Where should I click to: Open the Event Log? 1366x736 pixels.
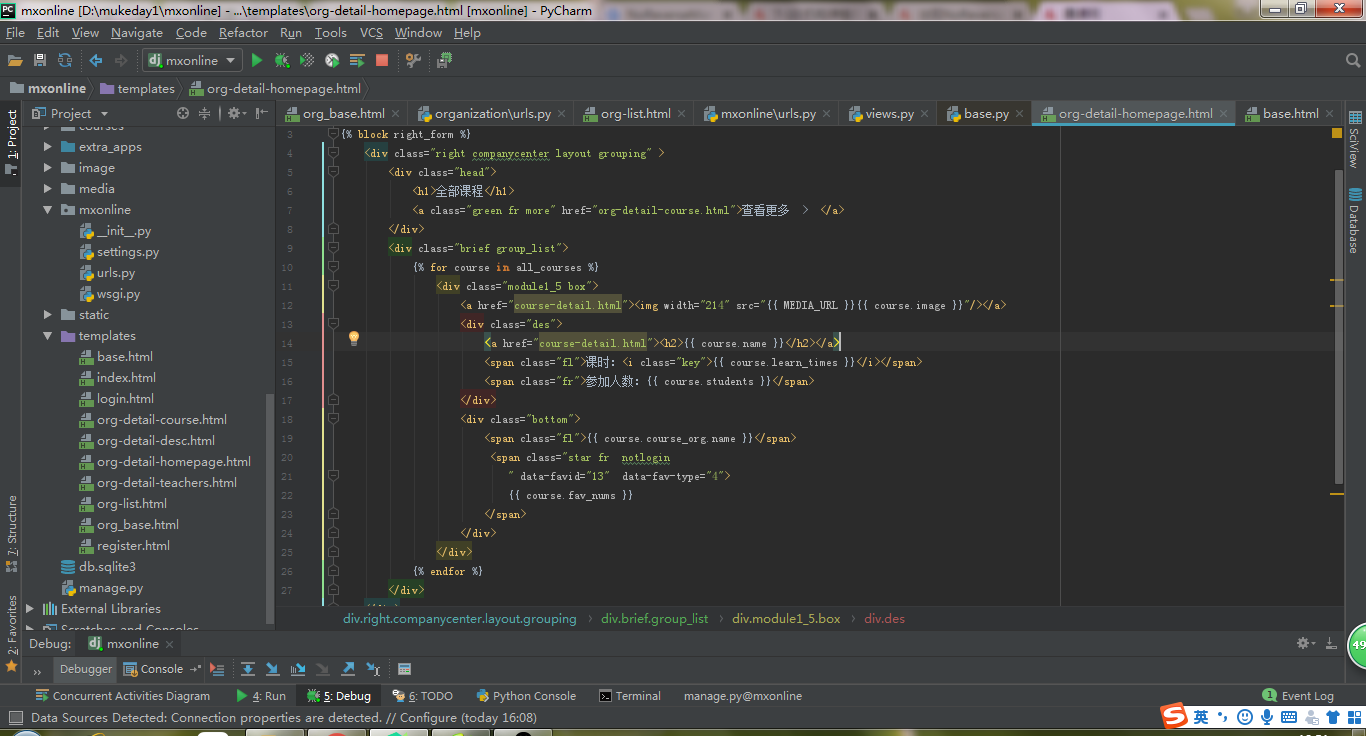click(x=1298, y=696)
